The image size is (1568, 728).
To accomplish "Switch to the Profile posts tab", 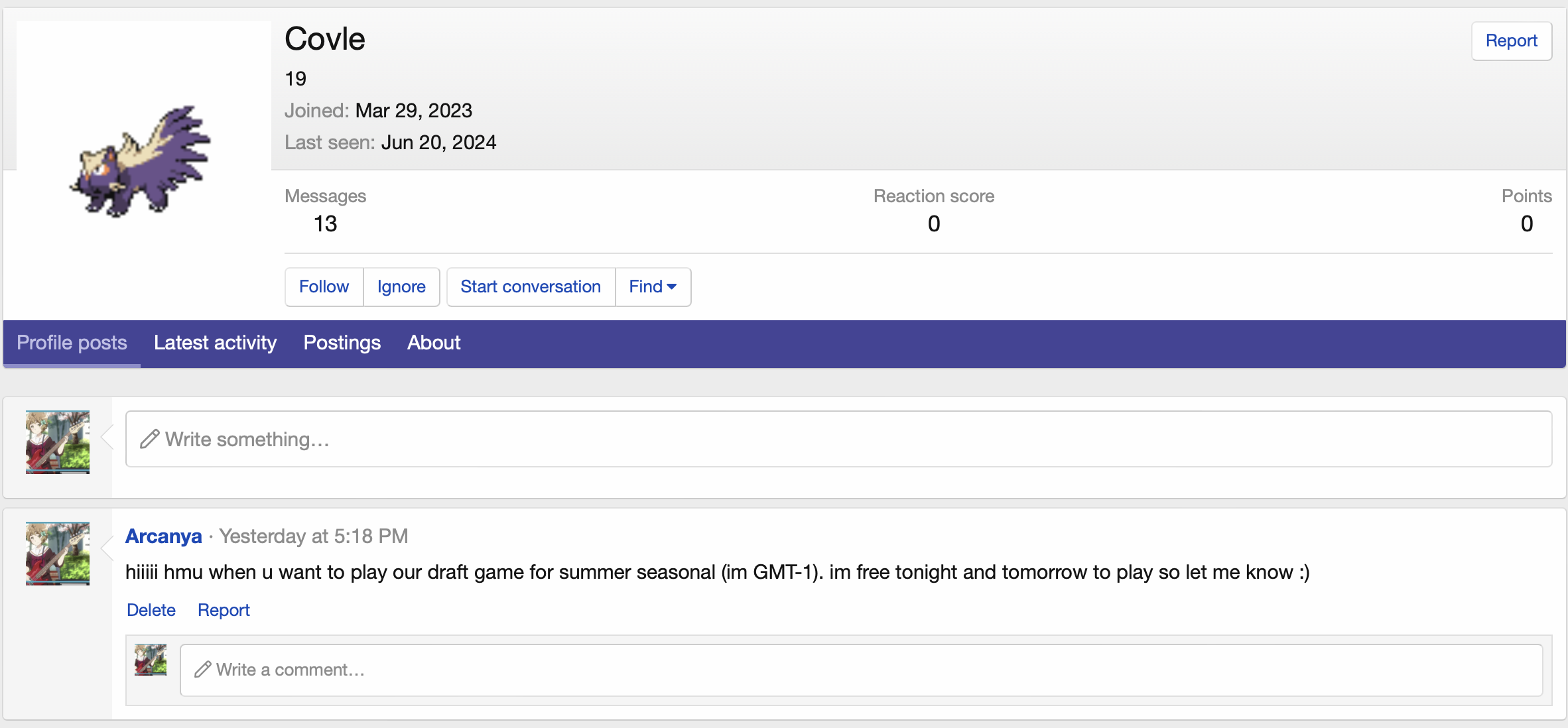I will pos(72,343).
